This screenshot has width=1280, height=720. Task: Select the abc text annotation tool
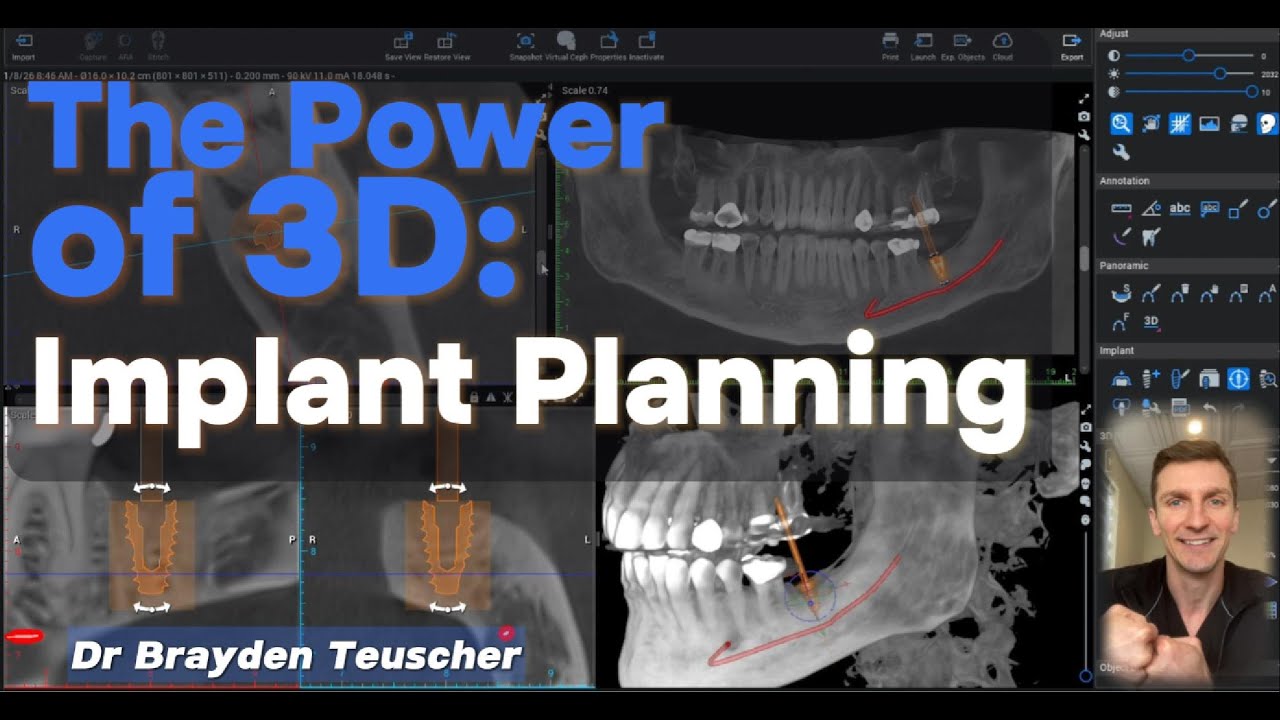(1180, 209)
